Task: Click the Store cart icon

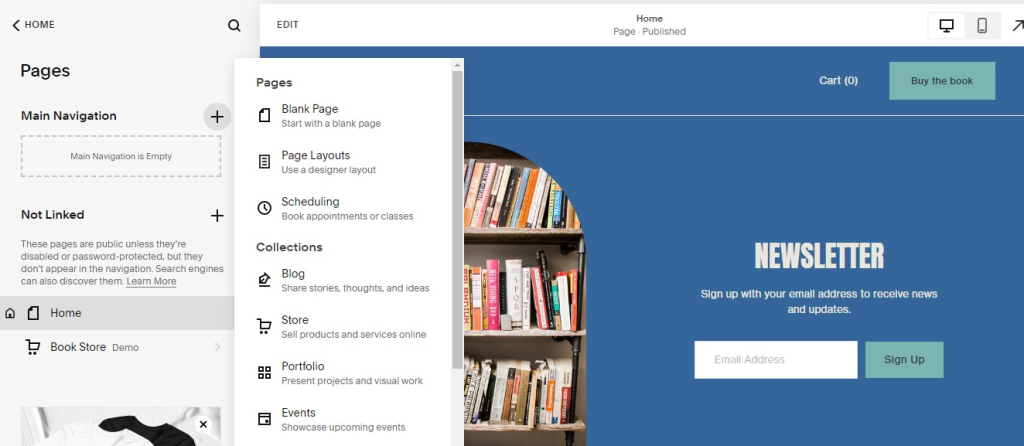Action: coord(264,327)
